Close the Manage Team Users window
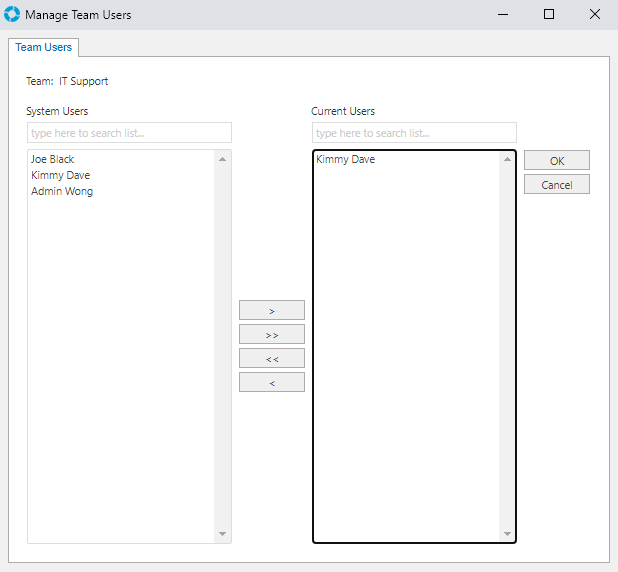 595,15
